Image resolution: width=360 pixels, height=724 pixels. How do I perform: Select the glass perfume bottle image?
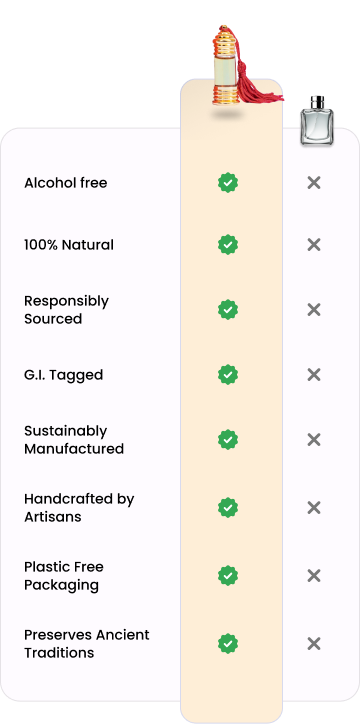(317, 121)
